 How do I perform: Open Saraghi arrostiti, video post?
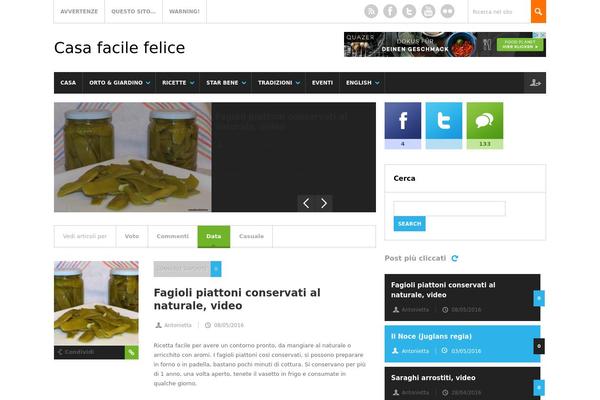point(433,378)
